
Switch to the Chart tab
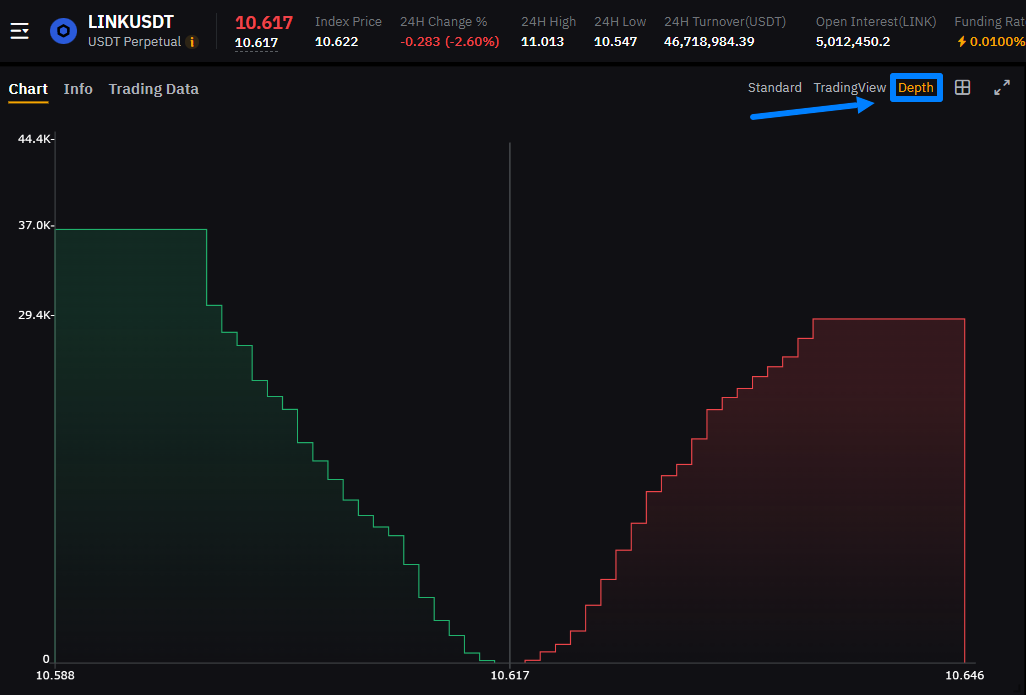click(x=28, y=89)
